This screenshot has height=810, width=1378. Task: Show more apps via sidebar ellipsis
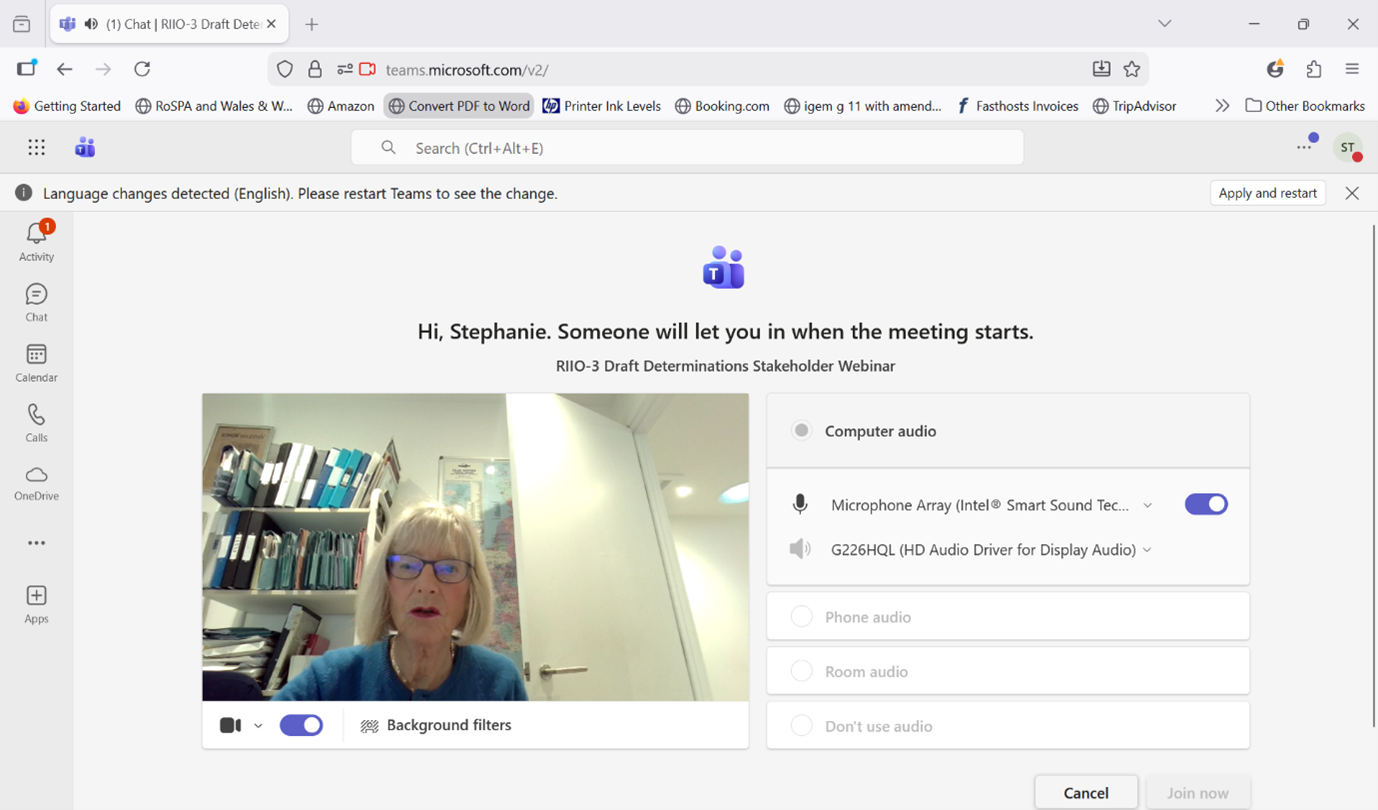tap(36, 543)
